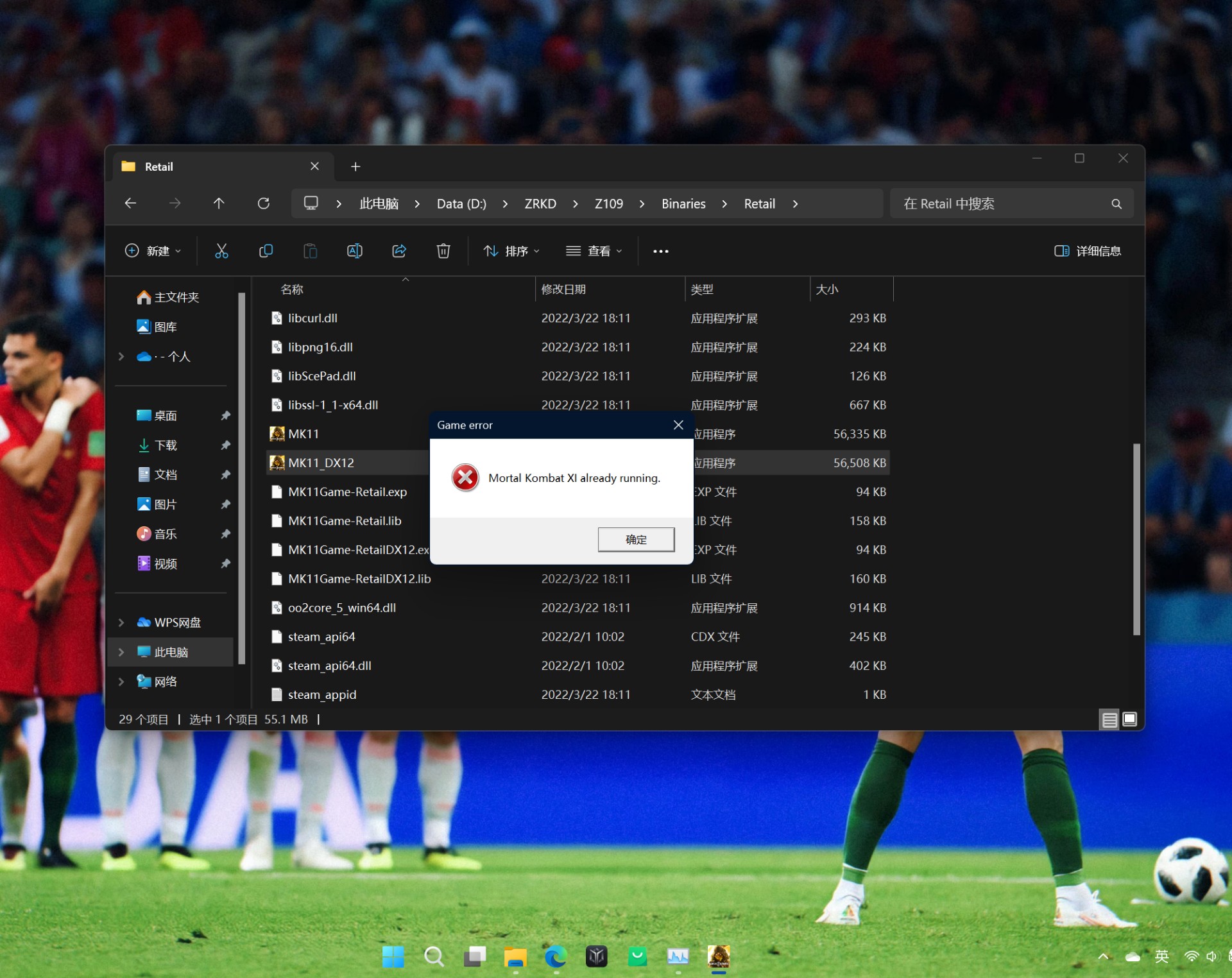
Task: Toggle the 详细信息 details pane
Action: click(1088, 251)
